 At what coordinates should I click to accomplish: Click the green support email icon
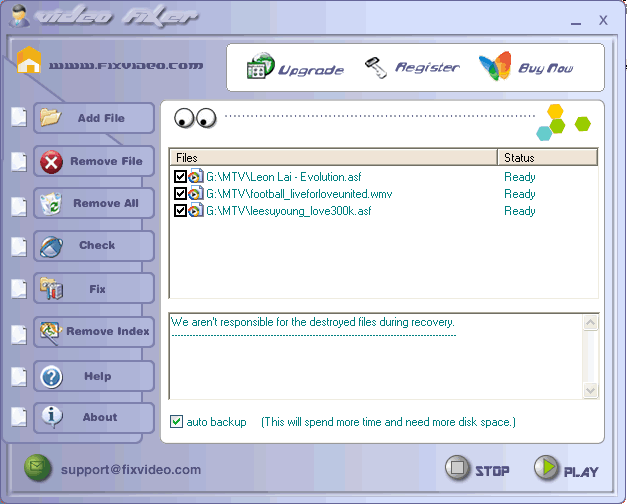[x=38, y=467]
